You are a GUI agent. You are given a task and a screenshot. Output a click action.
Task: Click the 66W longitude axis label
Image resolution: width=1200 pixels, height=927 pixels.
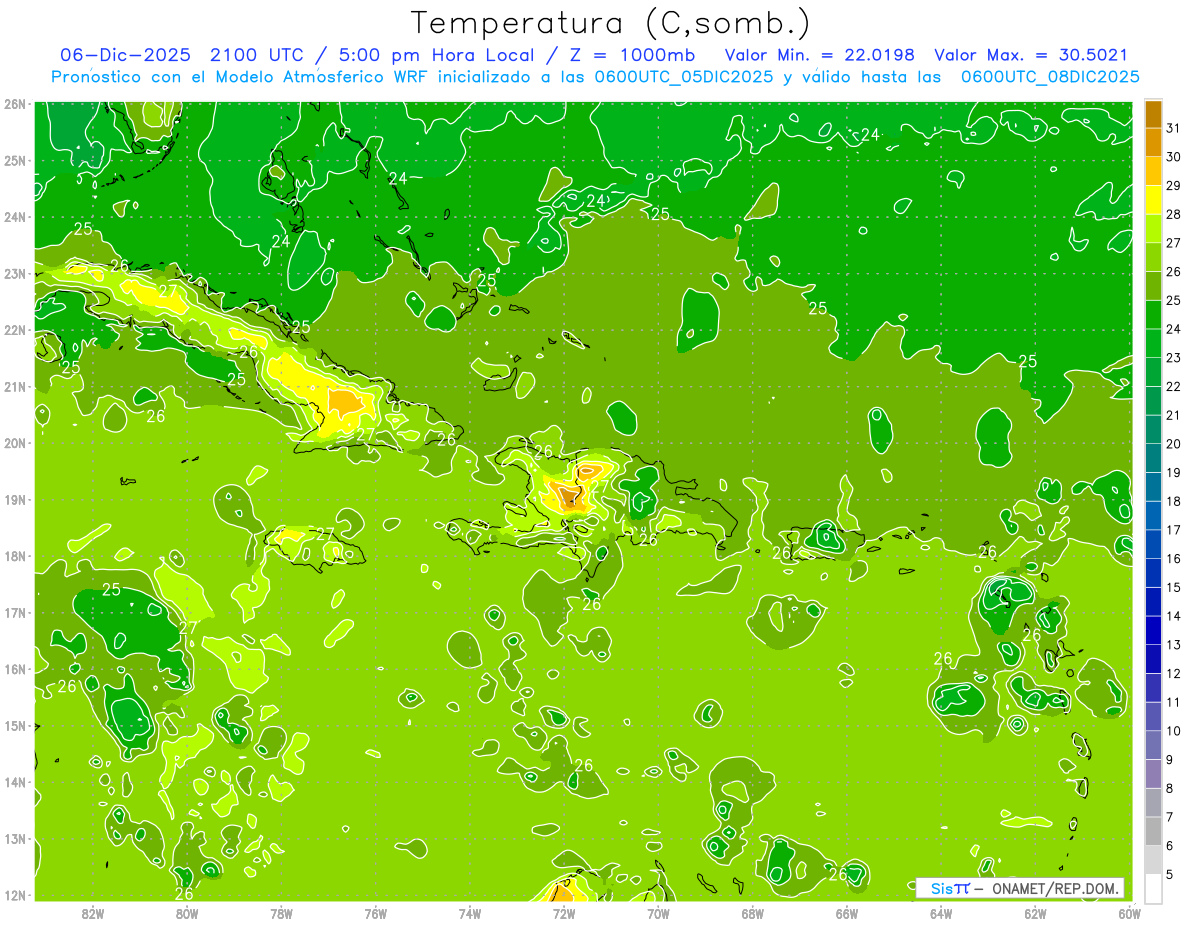[x=847, y=912]
